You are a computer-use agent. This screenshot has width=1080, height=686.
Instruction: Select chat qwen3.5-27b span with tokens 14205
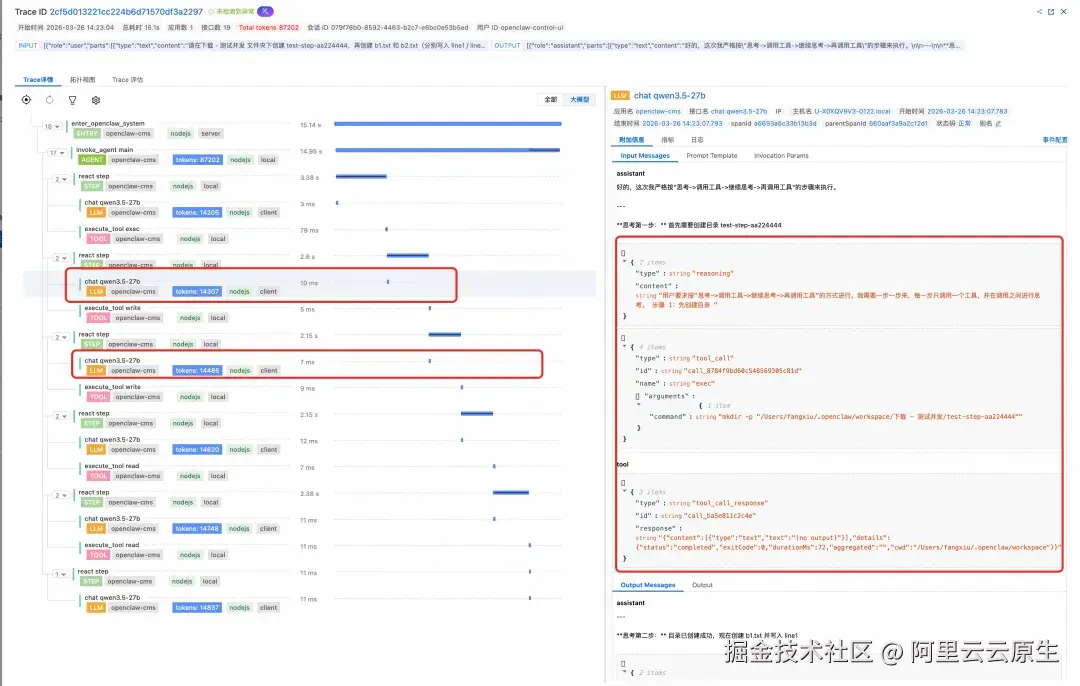pyautogui.click(x=181, y=208)
